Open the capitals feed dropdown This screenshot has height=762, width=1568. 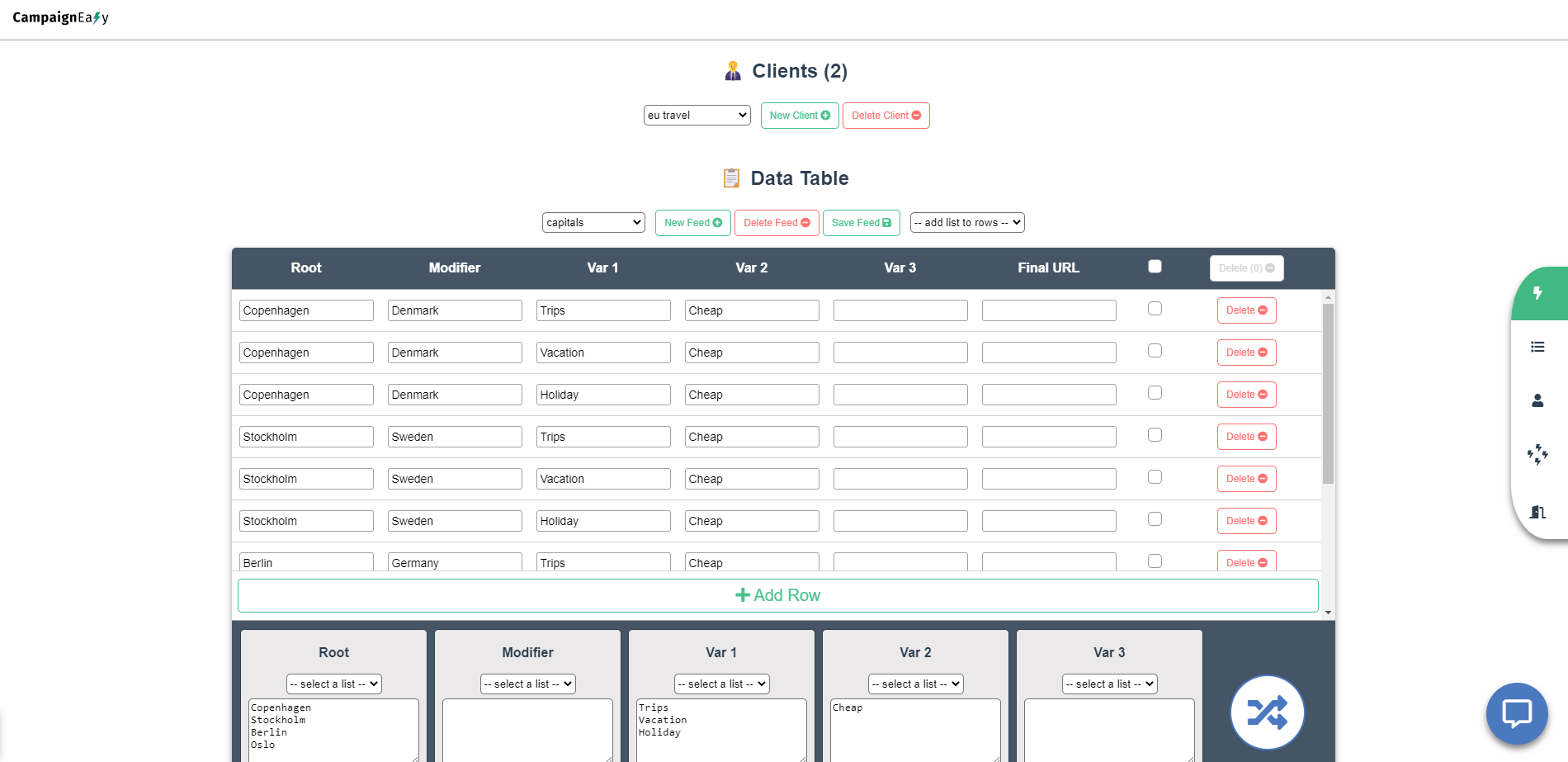click(x=593, y=223)
